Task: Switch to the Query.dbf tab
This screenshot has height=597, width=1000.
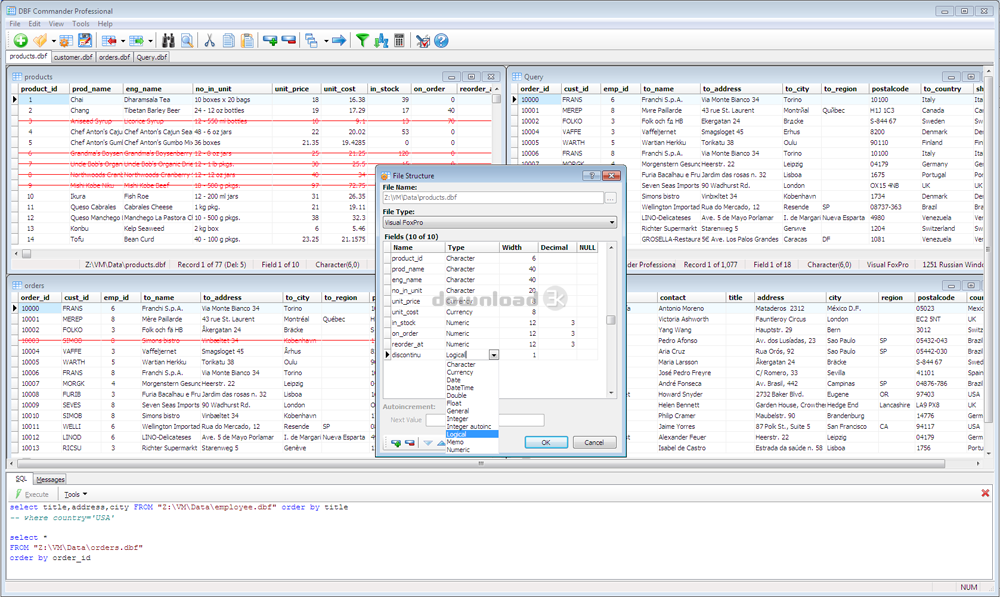Action: click(x=152, y=57)
